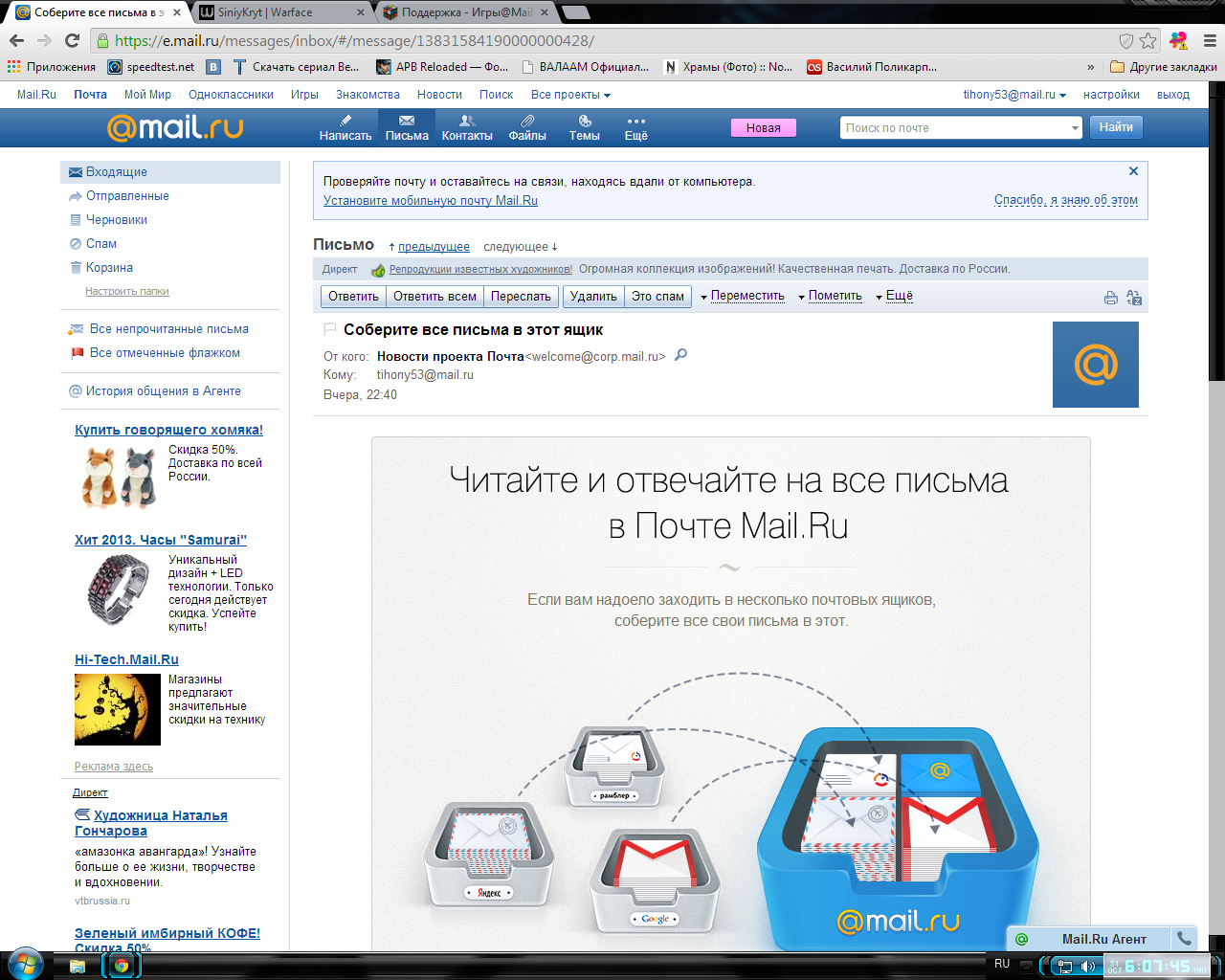Open the Пометить dropdown
1225x980 pixels.
click(831, 297)
